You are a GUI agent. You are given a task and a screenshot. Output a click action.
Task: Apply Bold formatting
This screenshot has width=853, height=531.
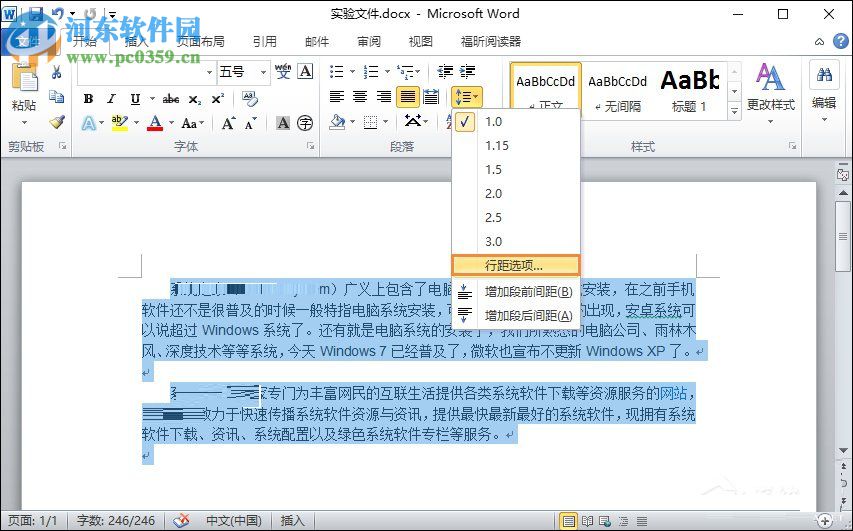tap(88, 99)
